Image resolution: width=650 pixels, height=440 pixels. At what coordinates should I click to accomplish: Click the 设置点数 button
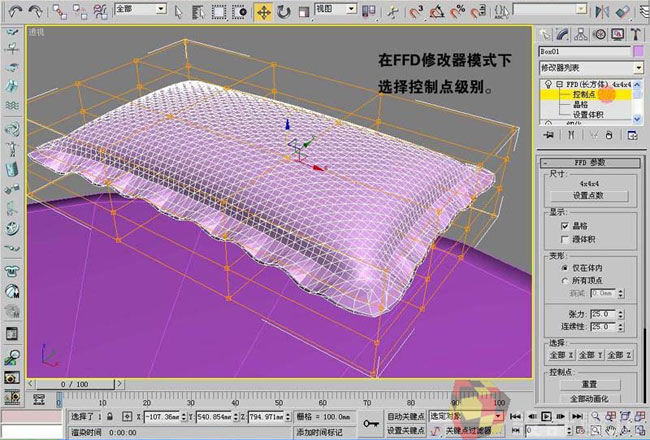[587, 195]
